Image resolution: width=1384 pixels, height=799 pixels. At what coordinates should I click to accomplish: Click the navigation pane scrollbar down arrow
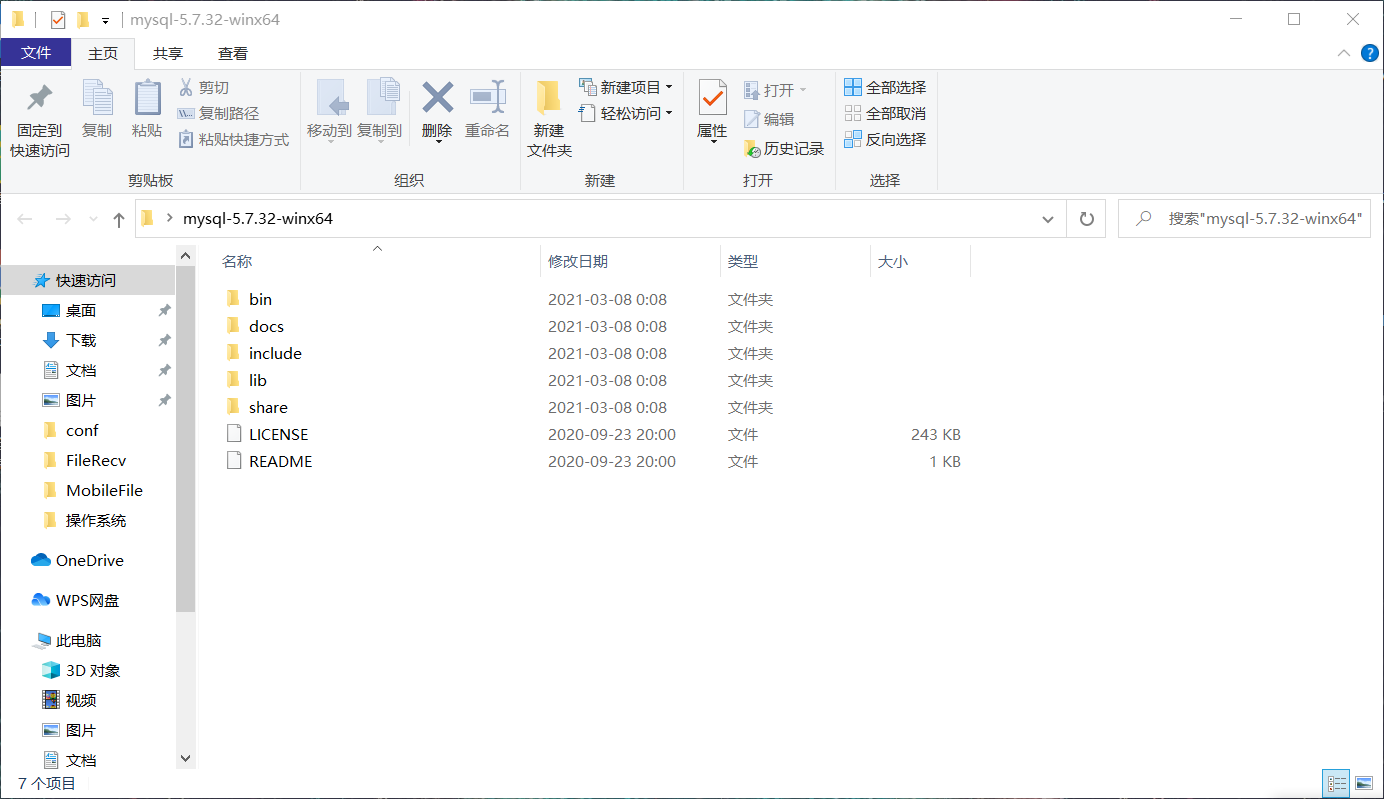click(185, 759)
